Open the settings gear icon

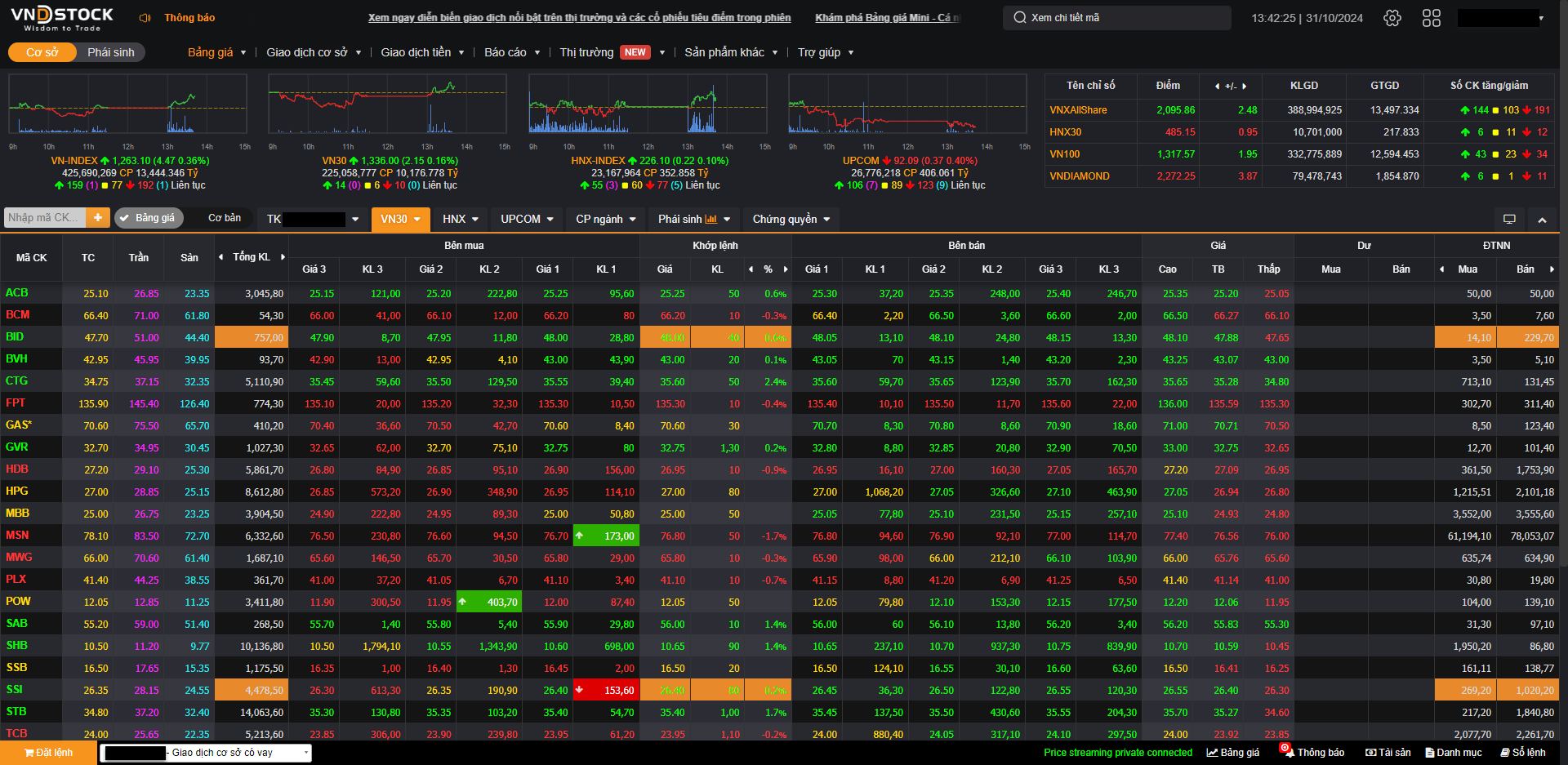(x=1392, y=18)
